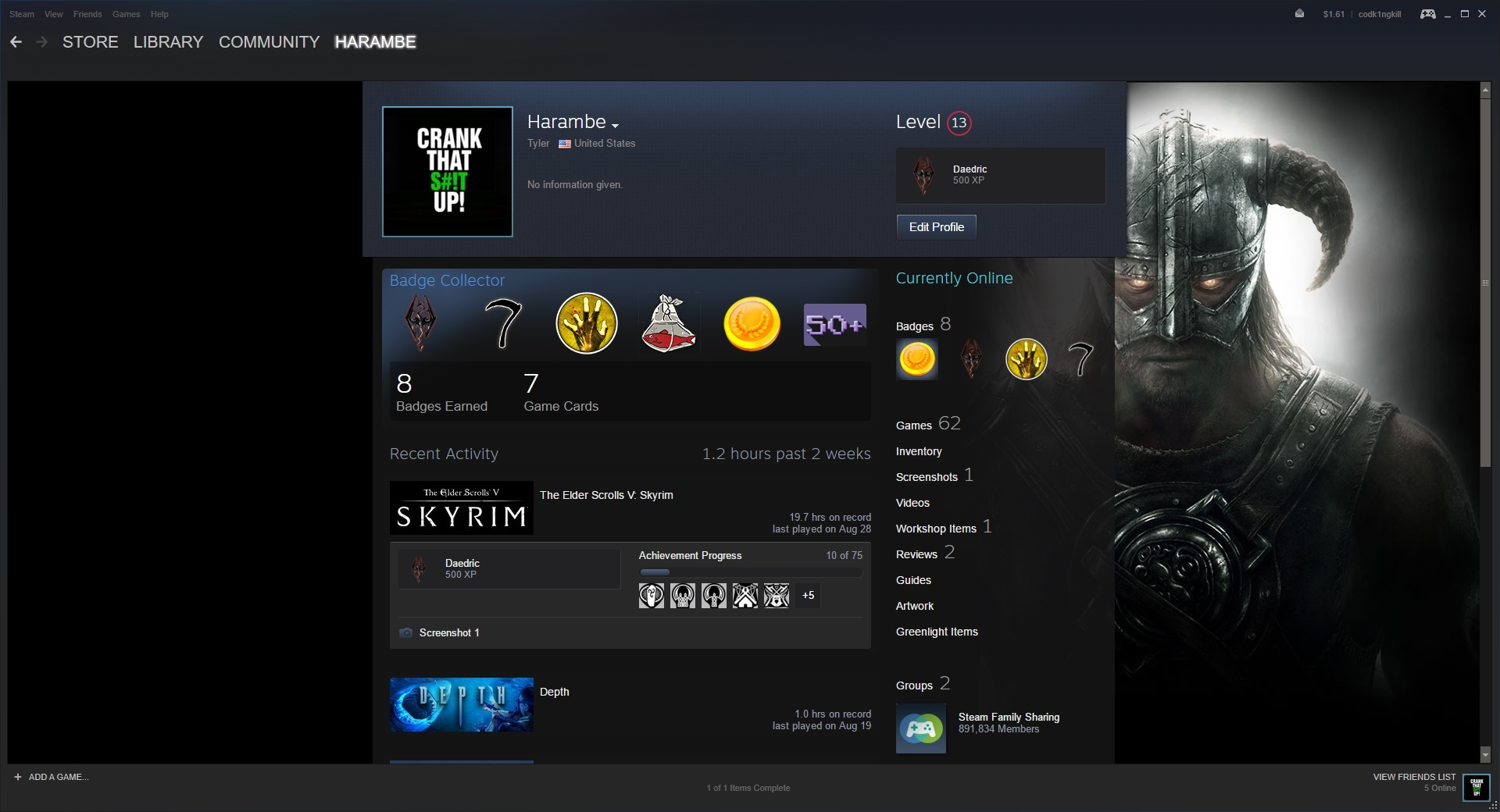Select the golden hand badge in Badge Collector
This screenshot has height=812, width=1500.
[x=586, y=323]
